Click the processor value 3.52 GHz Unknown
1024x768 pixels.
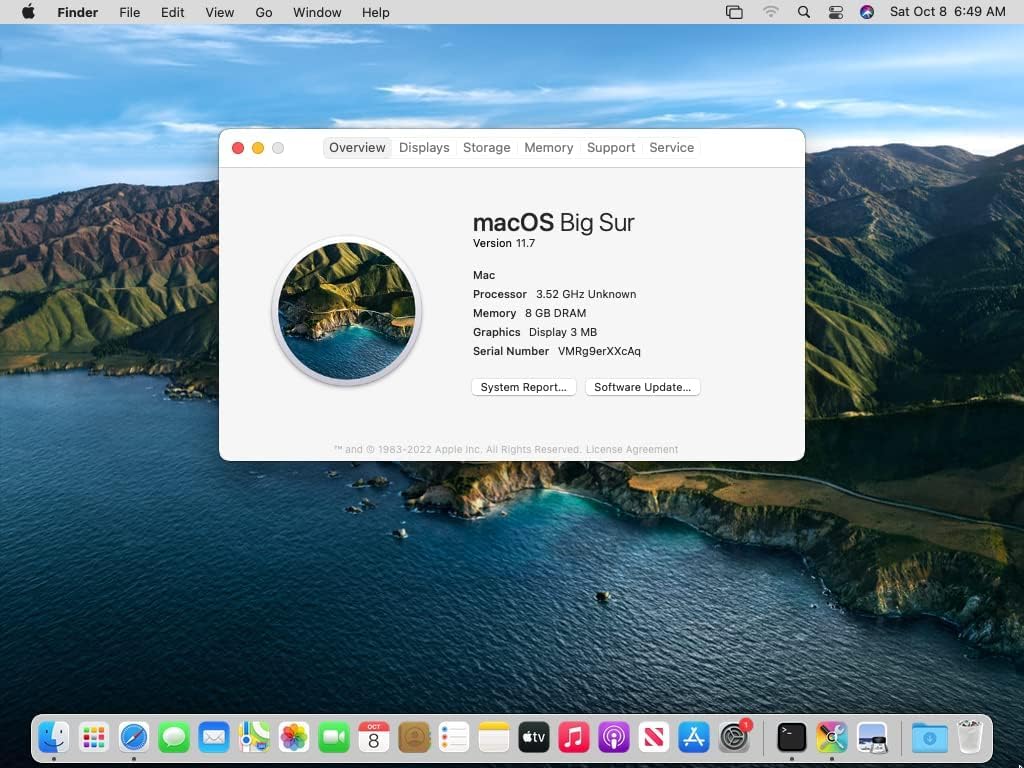click(586, 295)
